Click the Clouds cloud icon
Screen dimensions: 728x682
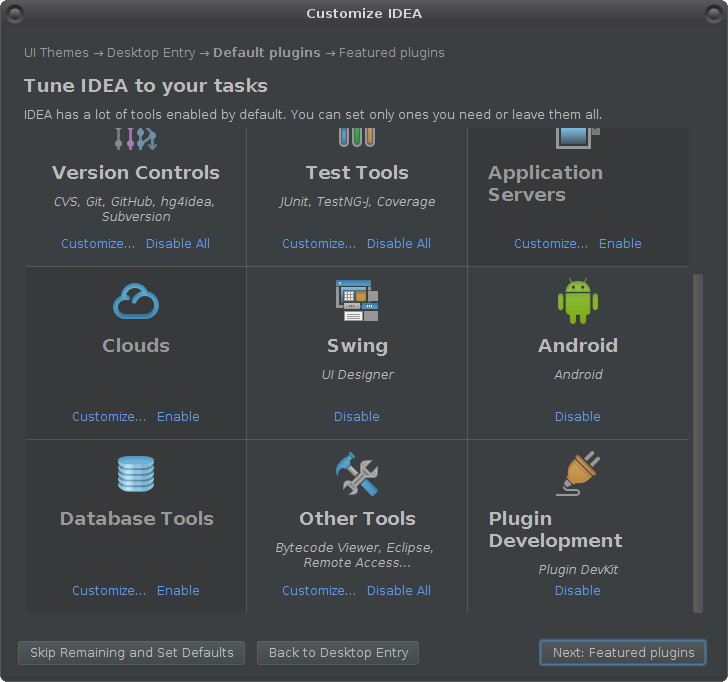(136, 301)
